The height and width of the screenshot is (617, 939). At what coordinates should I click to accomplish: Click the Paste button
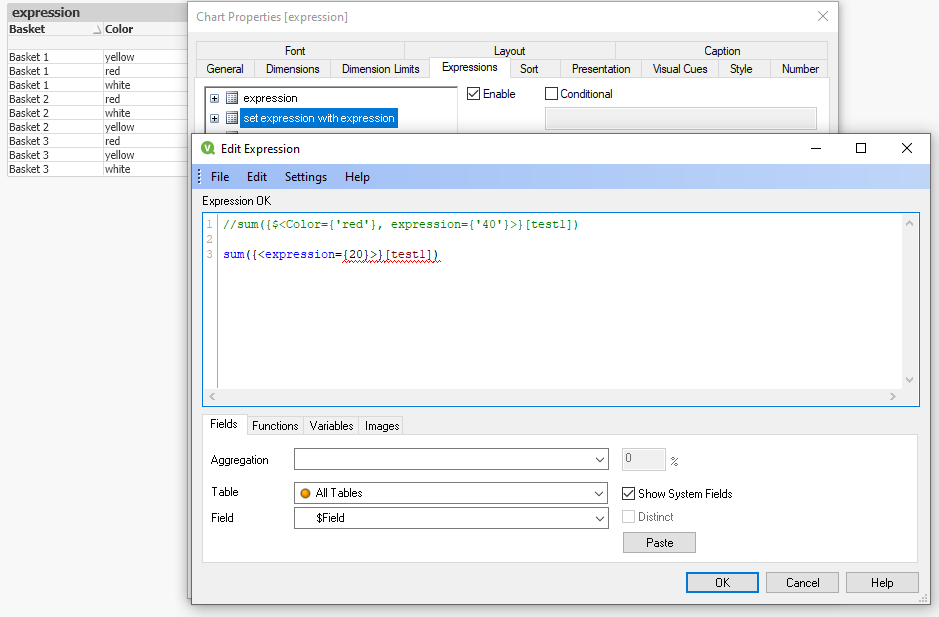pyautogui.click(x=659, y=542)
